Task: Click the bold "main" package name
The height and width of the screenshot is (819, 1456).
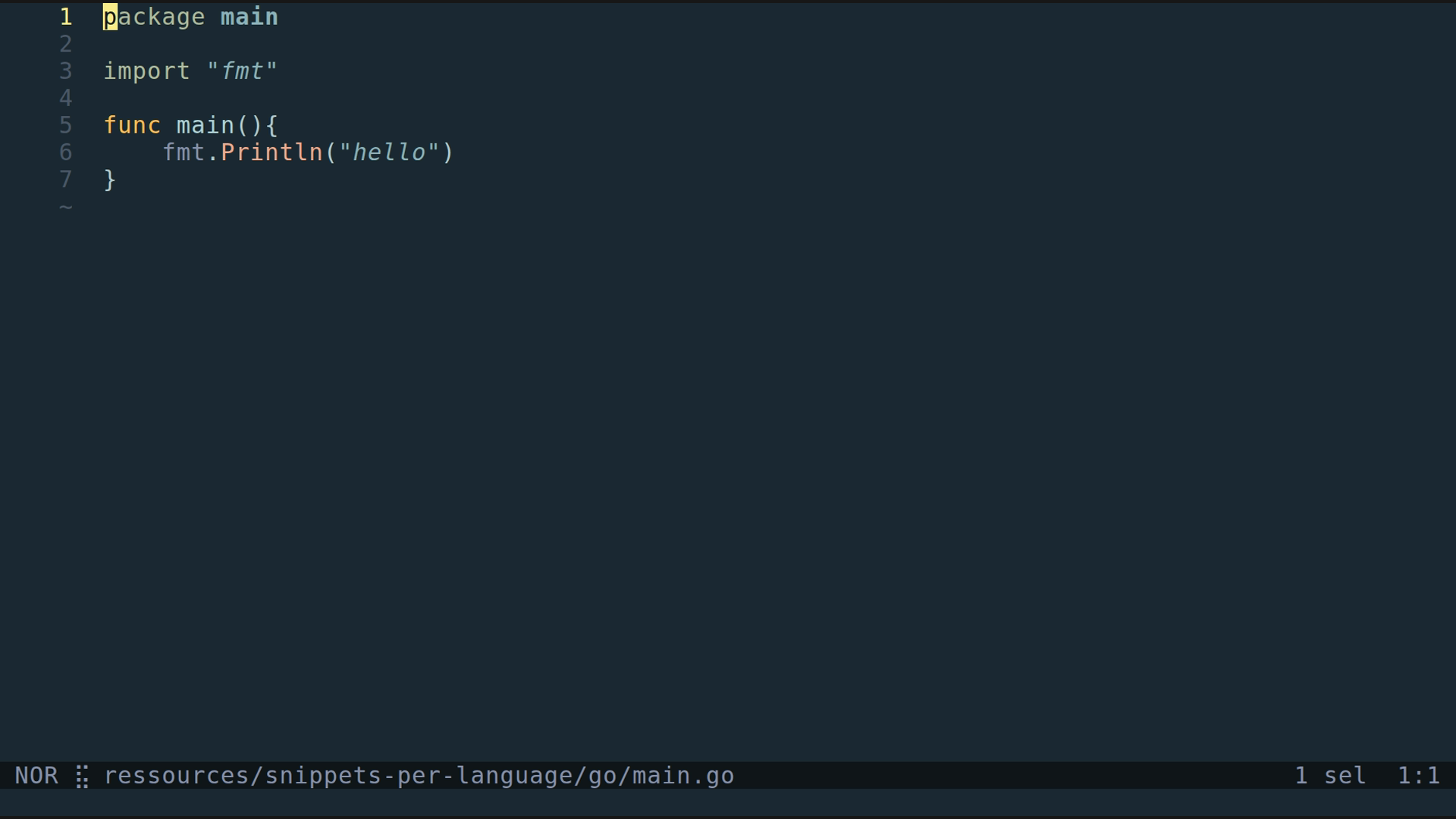Action: [x=249, y=17]
